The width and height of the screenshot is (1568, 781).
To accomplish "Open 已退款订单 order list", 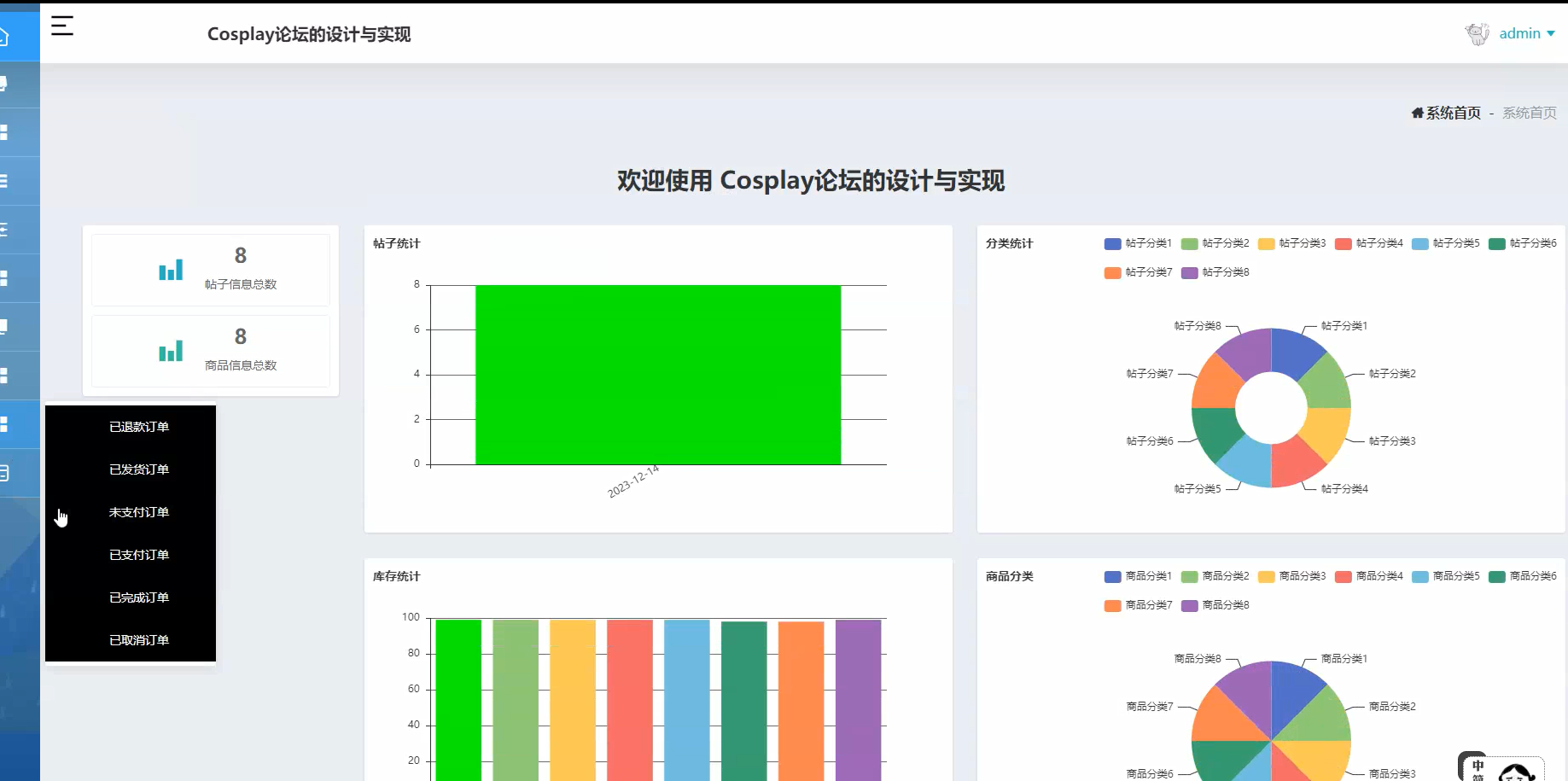I will pos(139,426).
